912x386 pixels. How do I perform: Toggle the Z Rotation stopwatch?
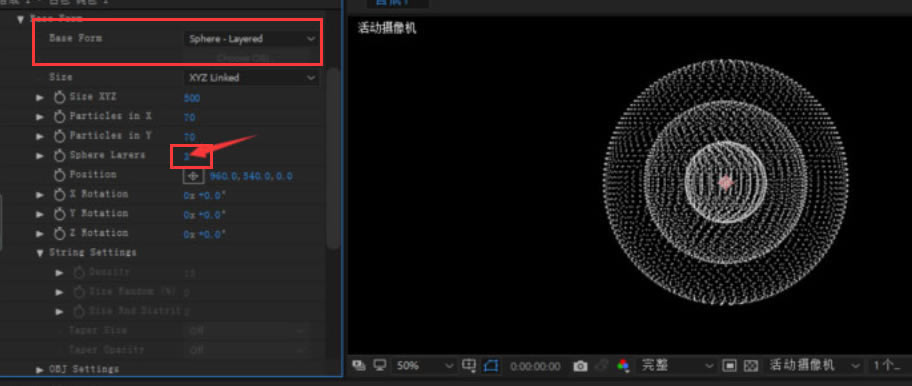click(59, 233)
